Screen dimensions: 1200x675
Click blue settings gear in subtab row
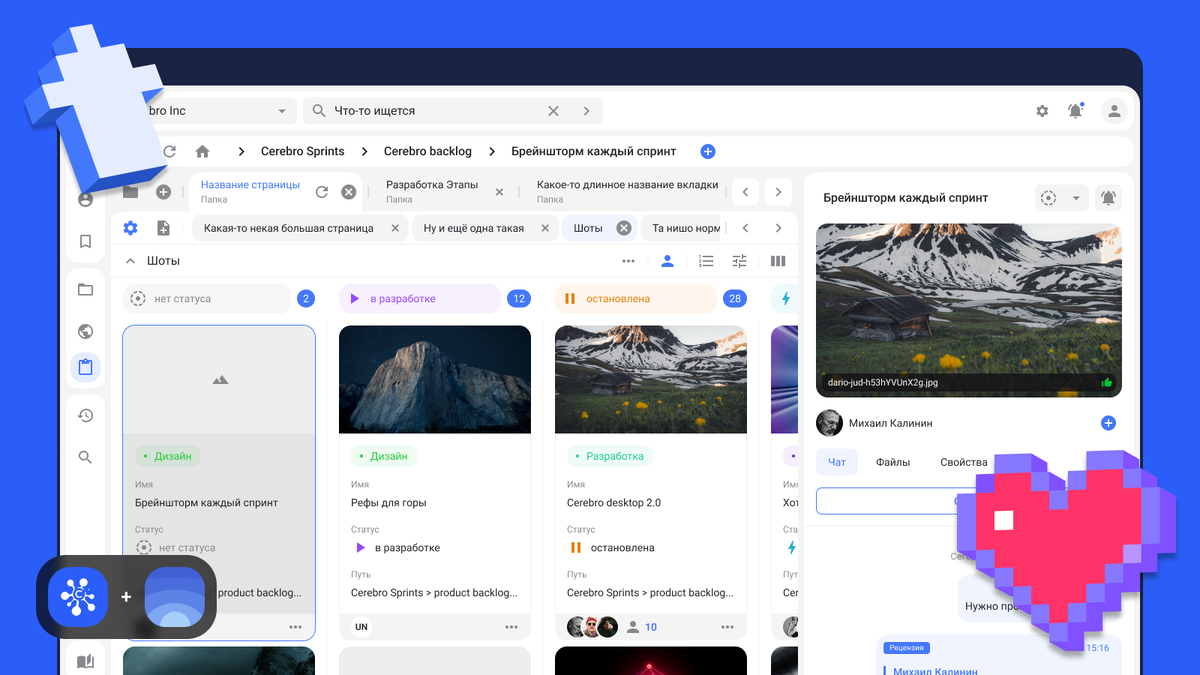point(130,228)
